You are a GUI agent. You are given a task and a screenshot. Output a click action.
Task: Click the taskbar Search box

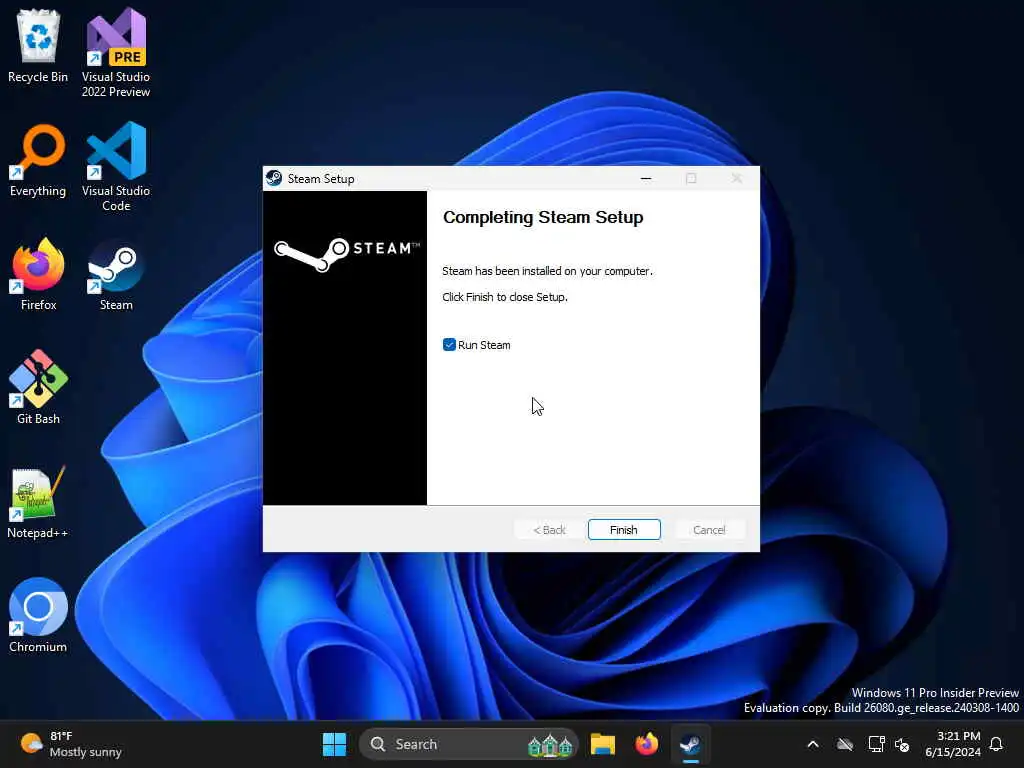click(x=469, y=744)
